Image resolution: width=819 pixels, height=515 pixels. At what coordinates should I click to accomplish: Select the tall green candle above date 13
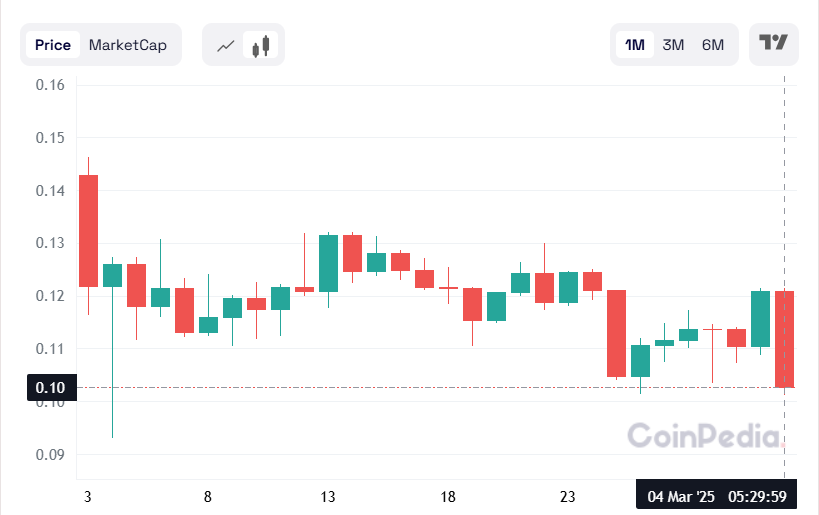328,263
